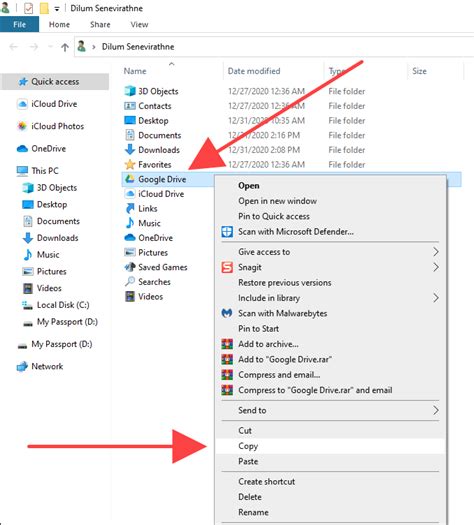This screenshot has width=474, height=525.
Task: Click the new folder icon in title bar
Action: [x=44, y=8]
